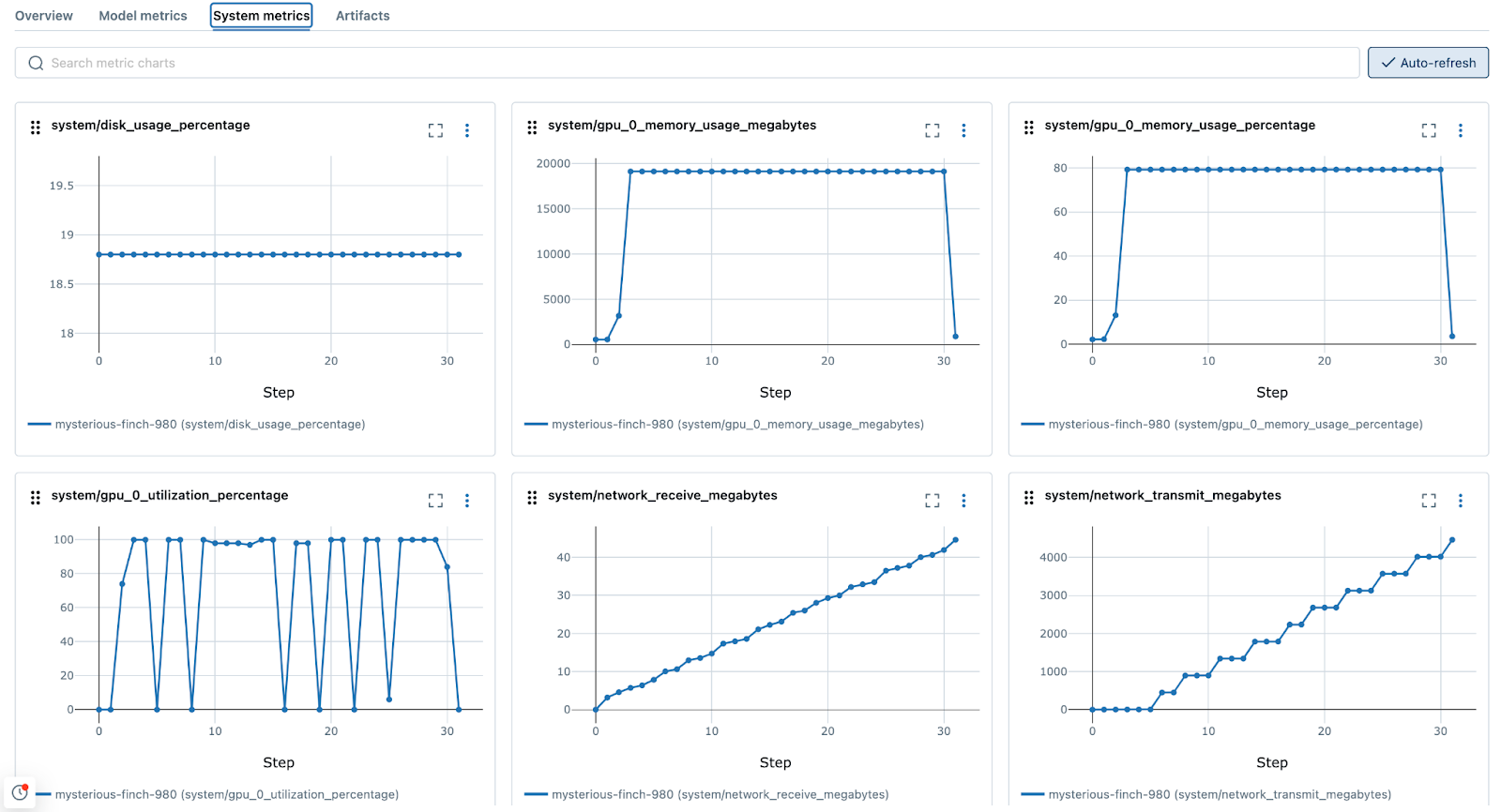
Task: Toggle the Auto-refresh button
Action: [x=1427, y=63]
